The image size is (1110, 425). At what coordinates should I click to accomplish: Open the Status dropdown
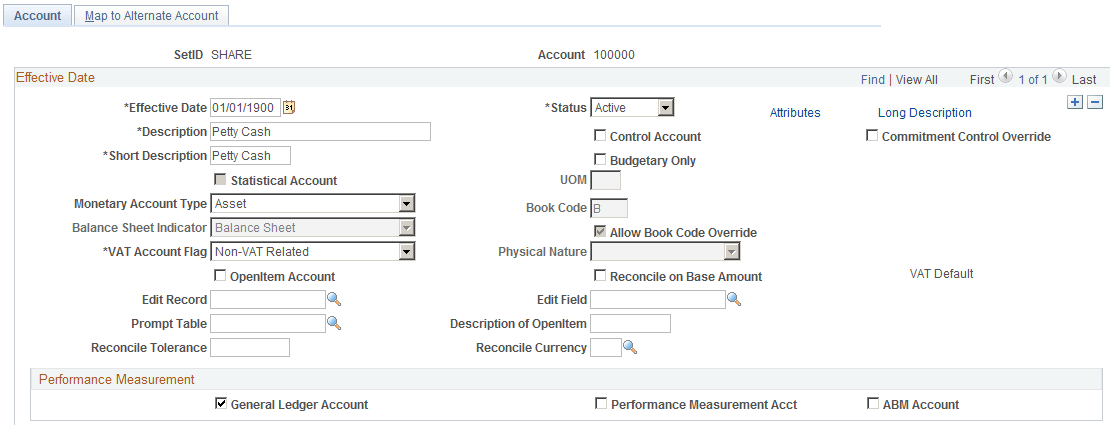632,108
